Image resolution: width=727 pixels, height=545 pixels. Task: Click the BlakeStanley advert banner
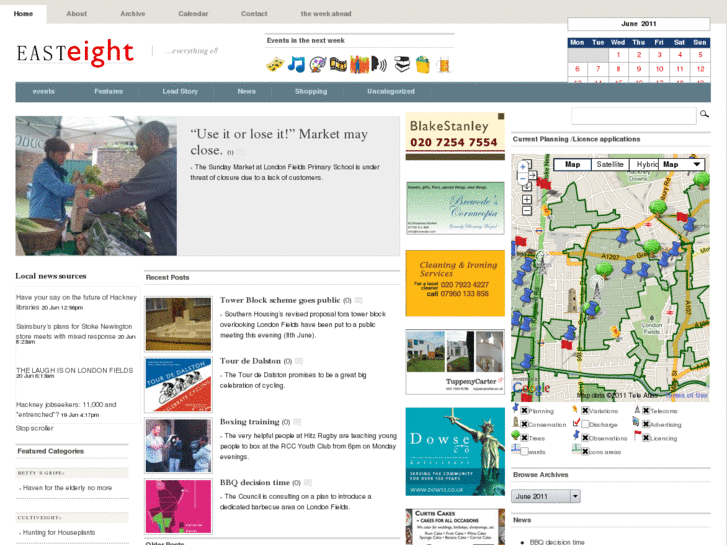click(x=455, y=136)
